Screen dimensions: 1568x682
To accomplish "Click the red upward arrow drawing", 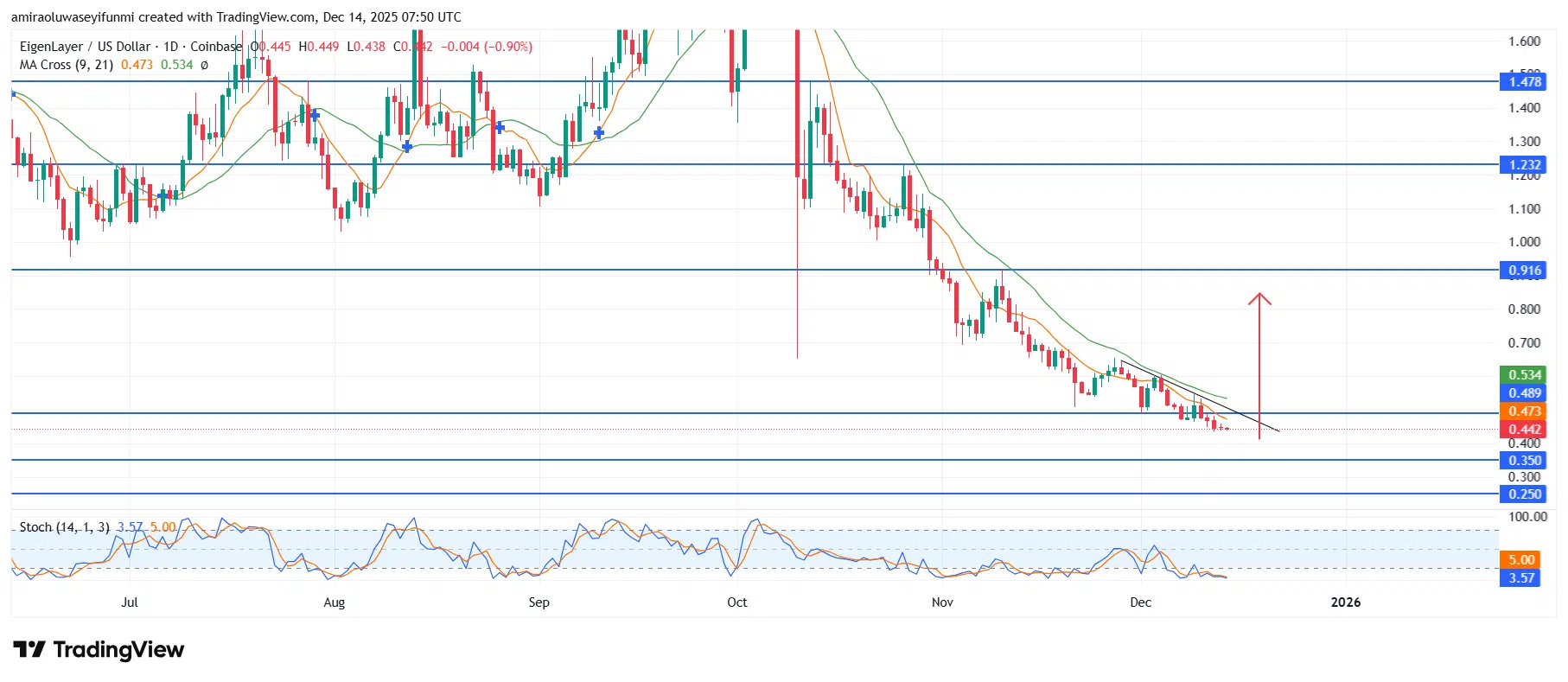I will [1259, 363].
